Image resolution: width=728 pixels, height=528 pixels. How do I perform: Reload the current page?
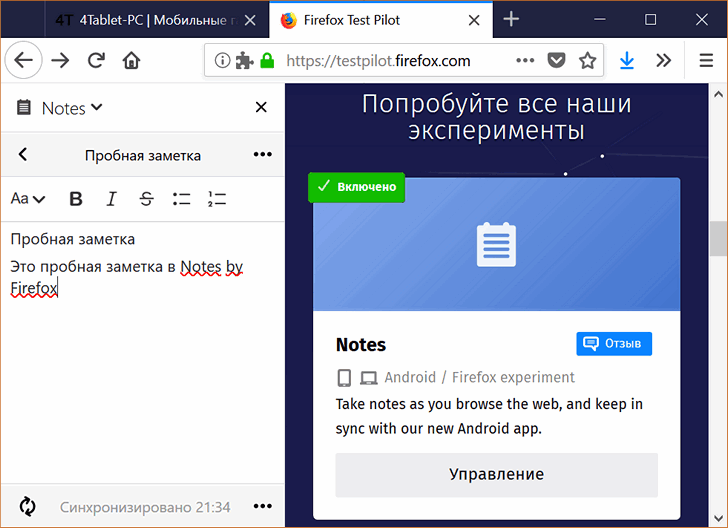[x=96, y=60]
